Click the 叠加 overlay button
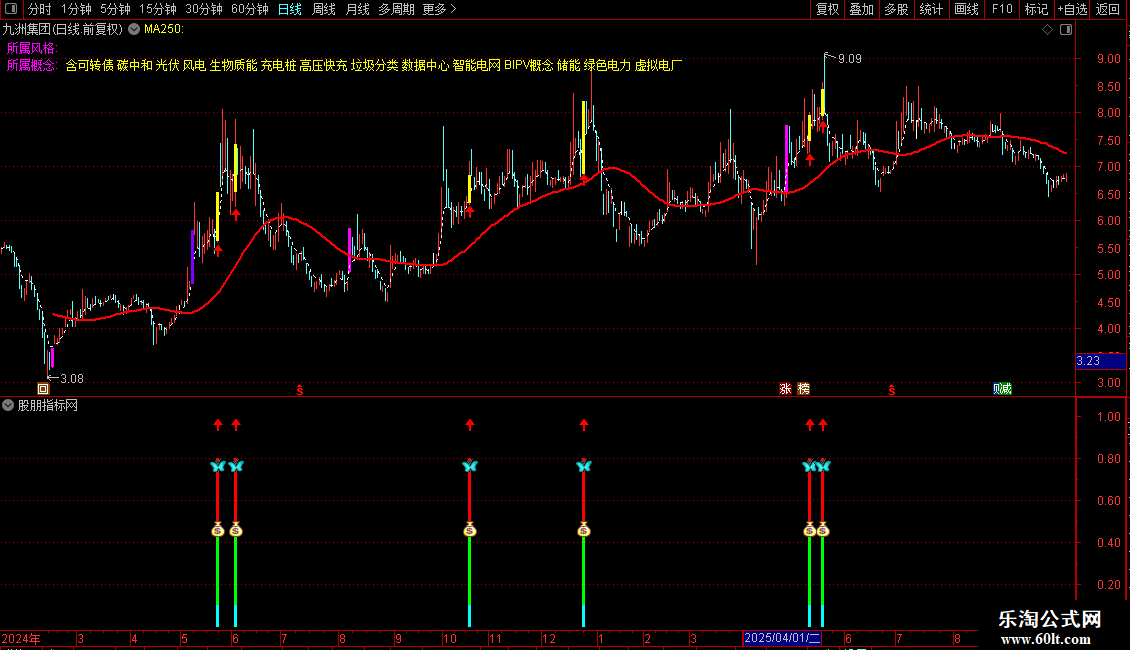 pyautogui.click(x=861, y=9)
